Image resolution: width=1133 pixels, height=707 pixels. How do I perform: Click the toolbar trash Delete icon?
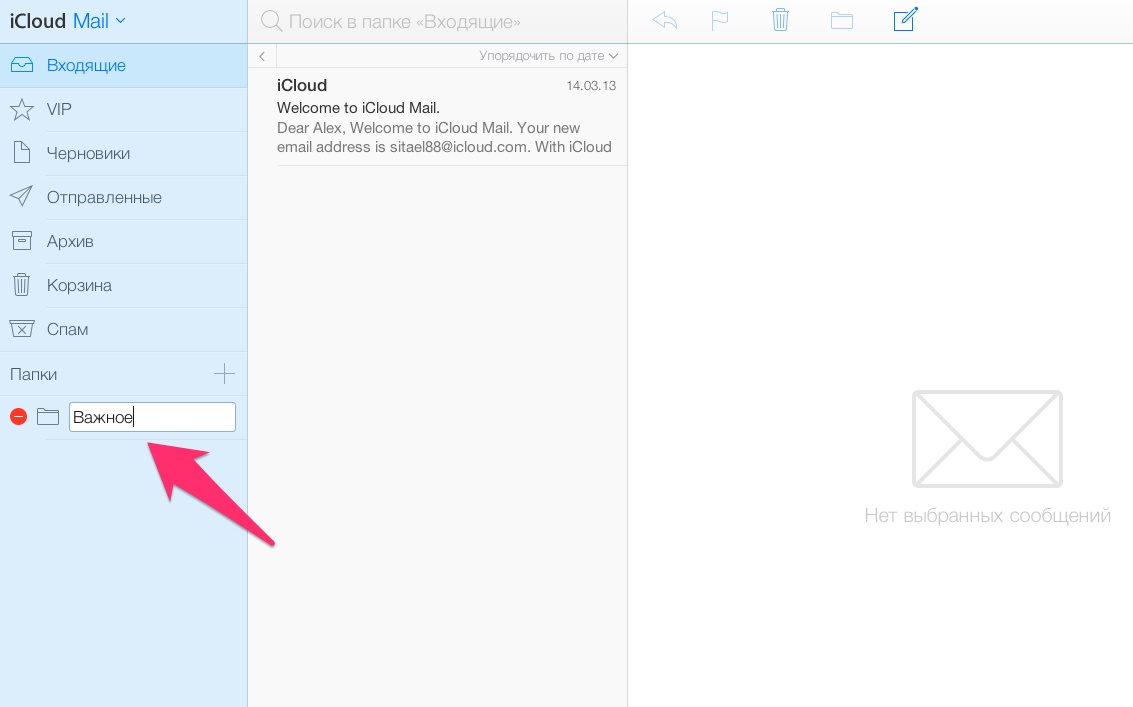tap(780, 20)
